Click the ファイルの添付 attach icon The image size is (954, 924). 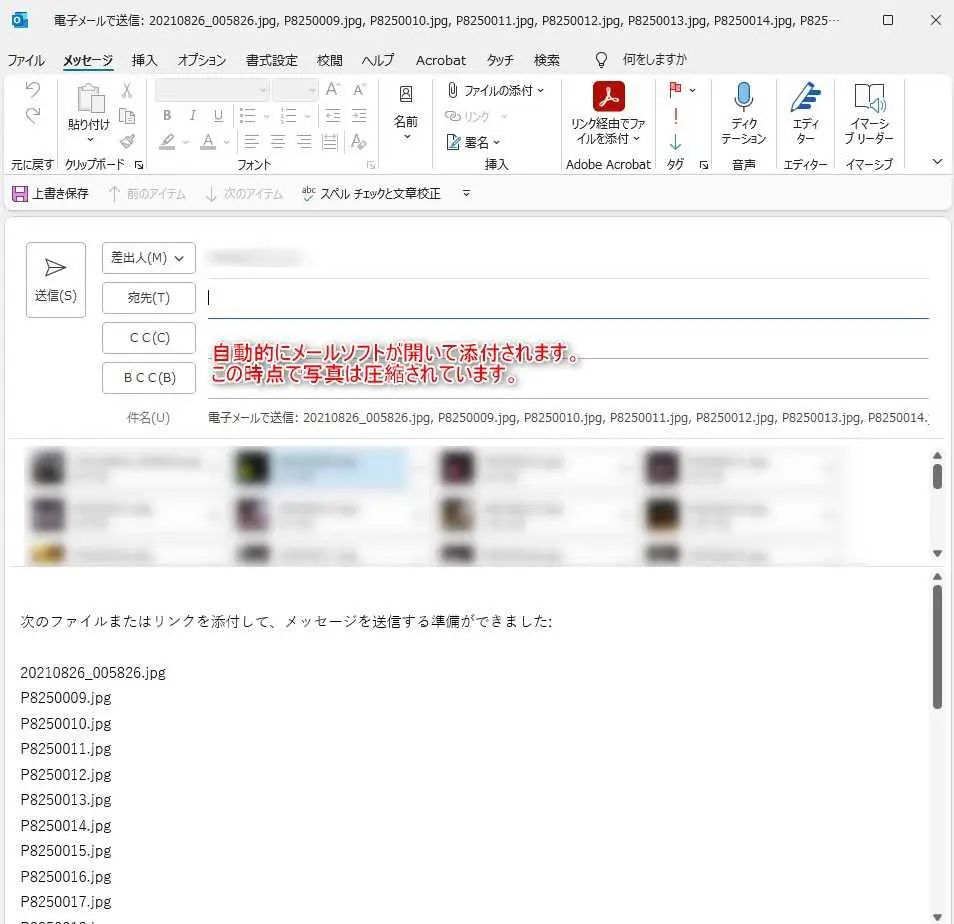click(x=492, y=90)
